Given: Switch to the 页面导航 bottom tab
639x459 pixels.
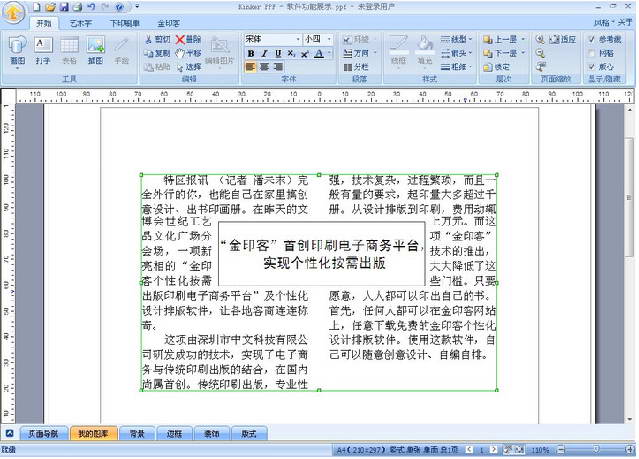Looking at the screenshot, I should click(43, 434).
